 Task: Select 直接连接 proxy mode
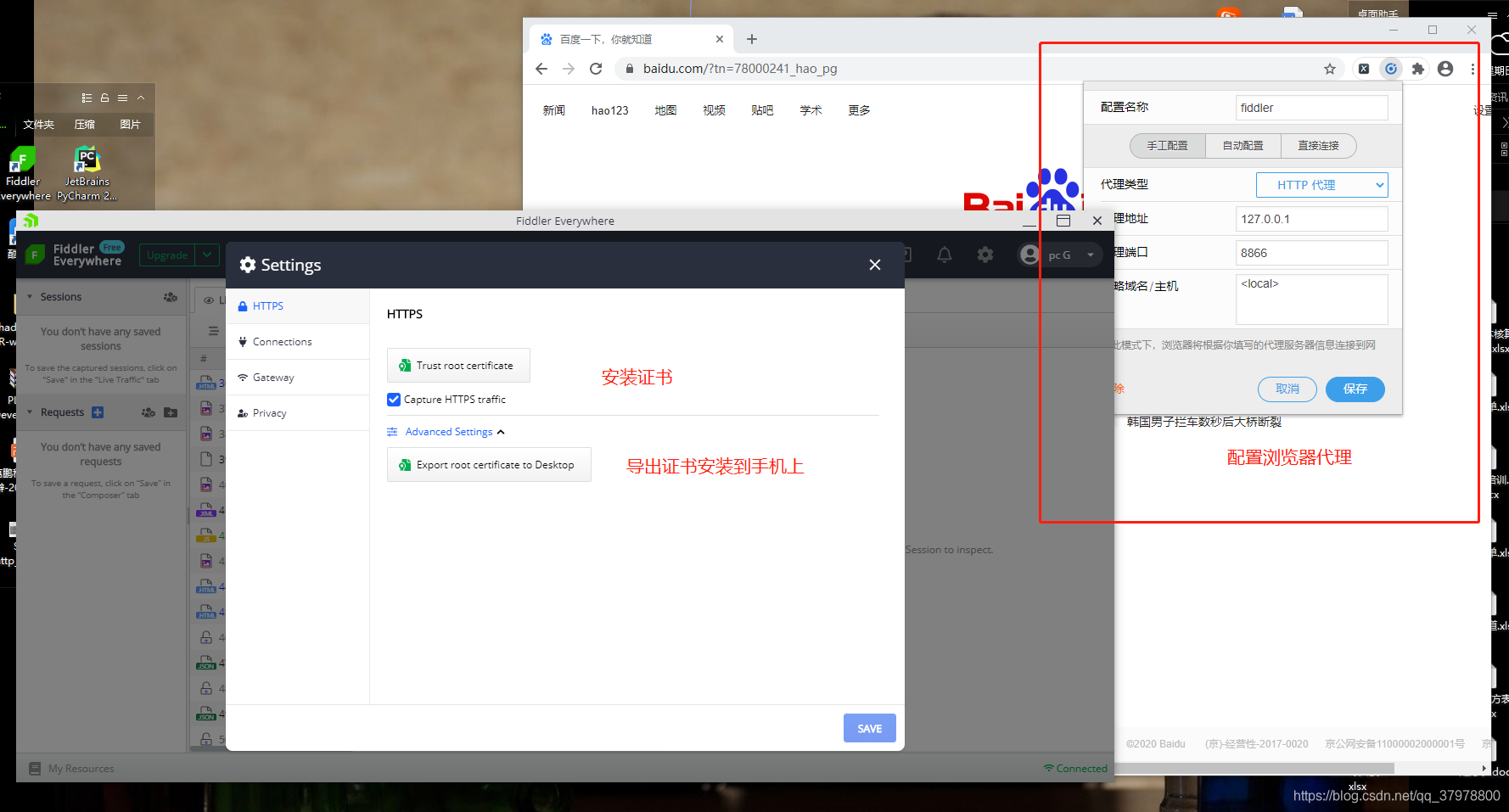point(1318,146)
